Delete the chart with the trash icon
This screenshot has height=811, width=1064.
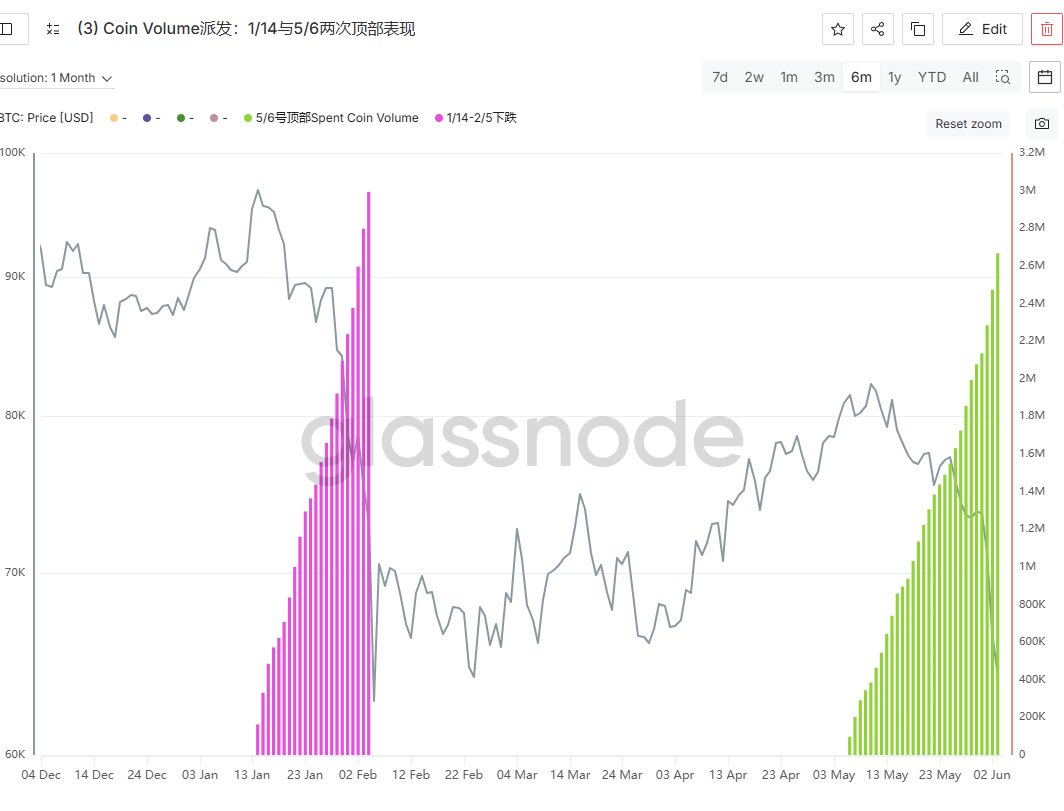click(x=1047, y=29)
